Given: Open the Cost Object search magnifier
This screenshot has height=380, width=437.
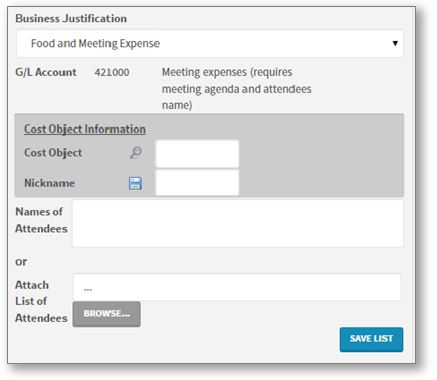Looking at the screenshot, I should [136, 153].
